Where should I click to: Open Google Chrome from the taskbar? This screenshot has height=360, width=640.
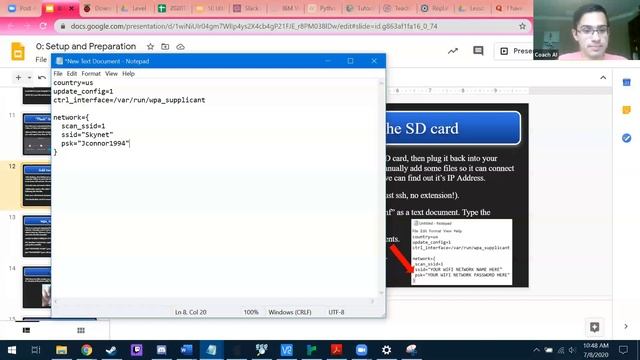[86, 350]
